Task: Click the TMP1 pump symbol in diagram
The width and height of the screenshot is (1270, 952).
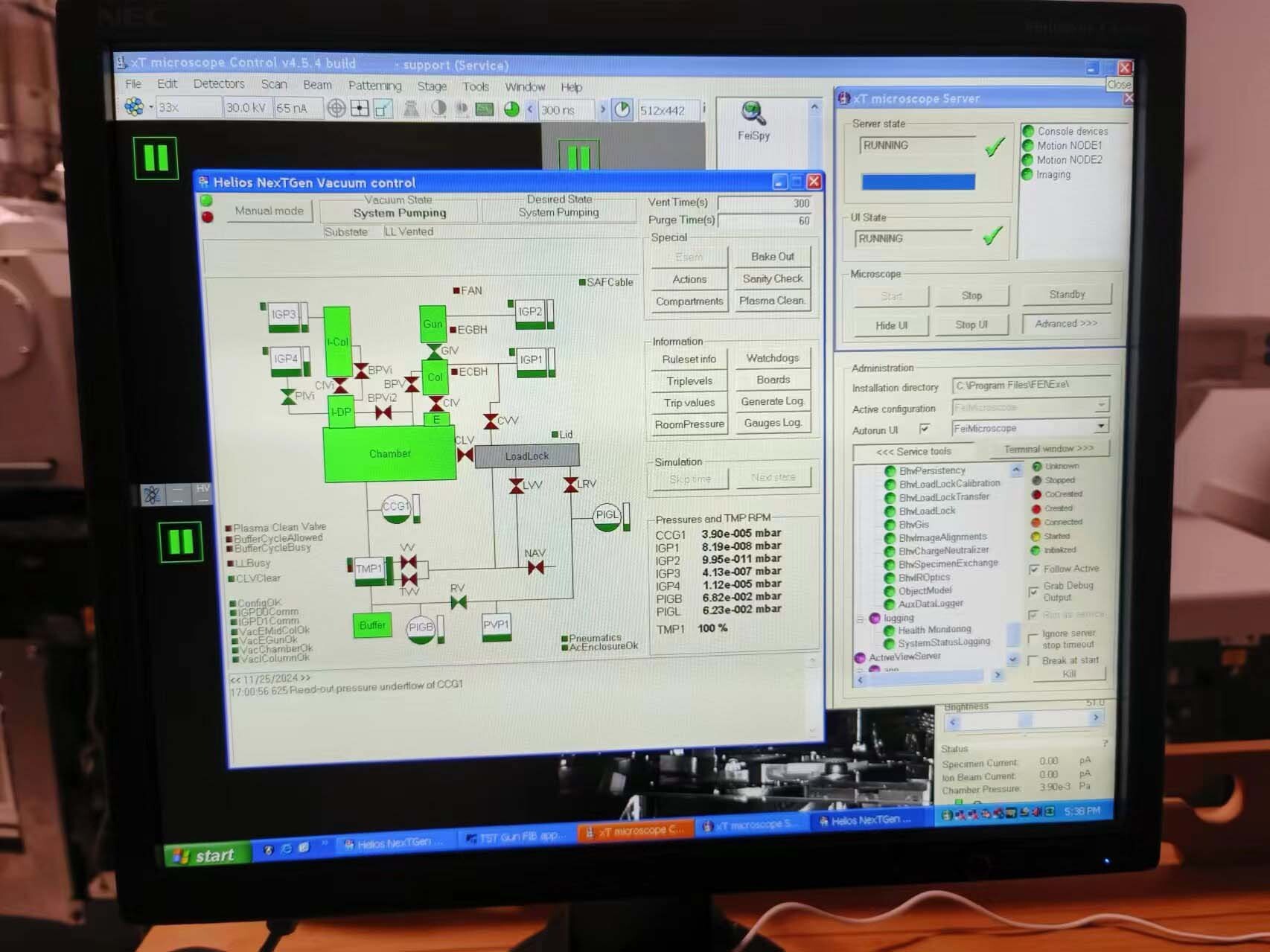Action: click(369, 570)
